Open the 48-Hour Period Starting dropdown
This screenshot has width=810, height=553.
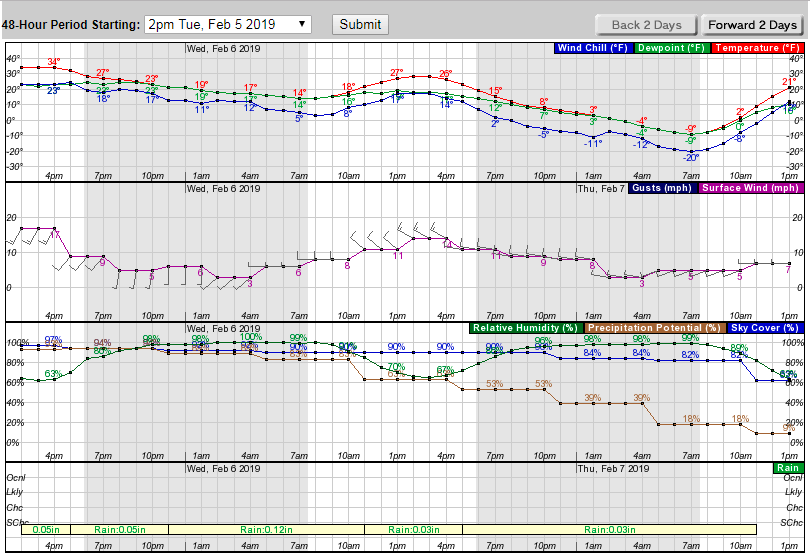228,24
